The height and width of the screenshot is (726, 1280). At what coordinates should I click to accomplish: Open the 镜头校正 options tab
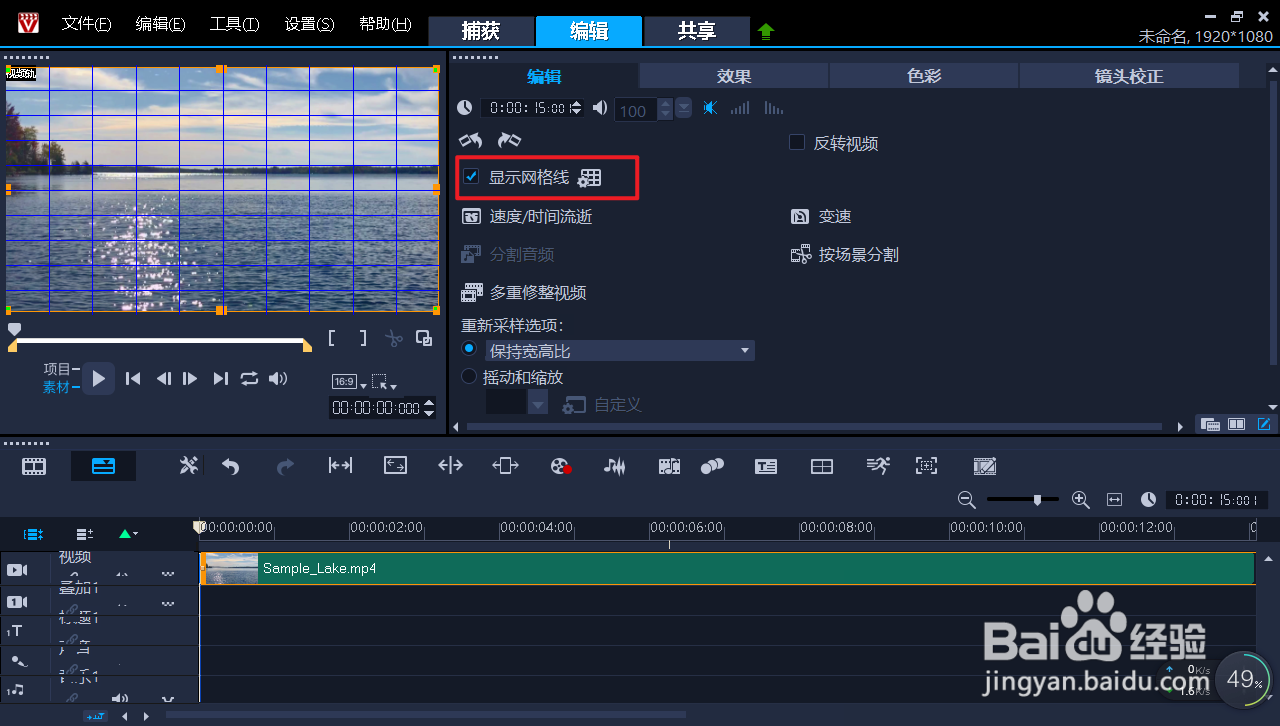[1129, 76]
